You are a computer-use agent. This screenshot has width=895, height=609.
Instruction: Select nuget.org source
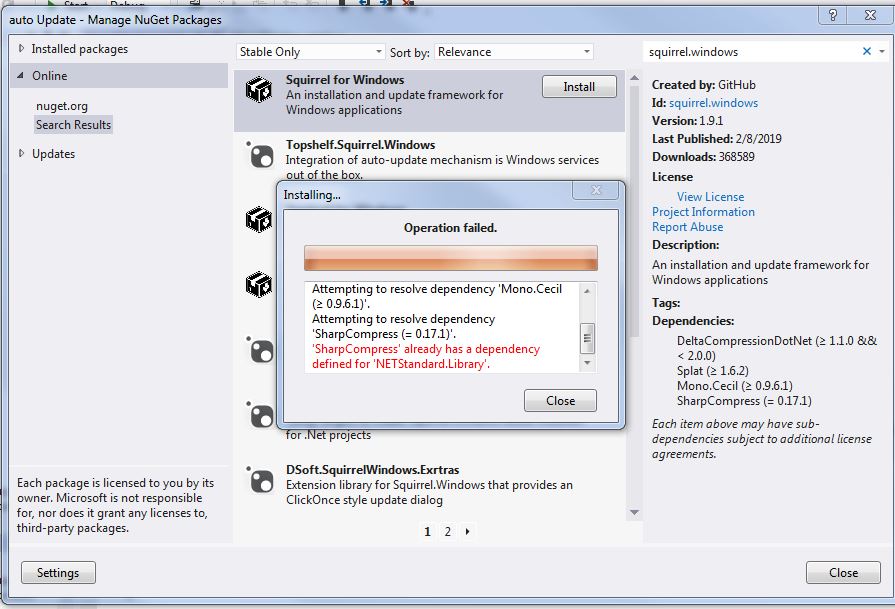[x=62, y=106]
